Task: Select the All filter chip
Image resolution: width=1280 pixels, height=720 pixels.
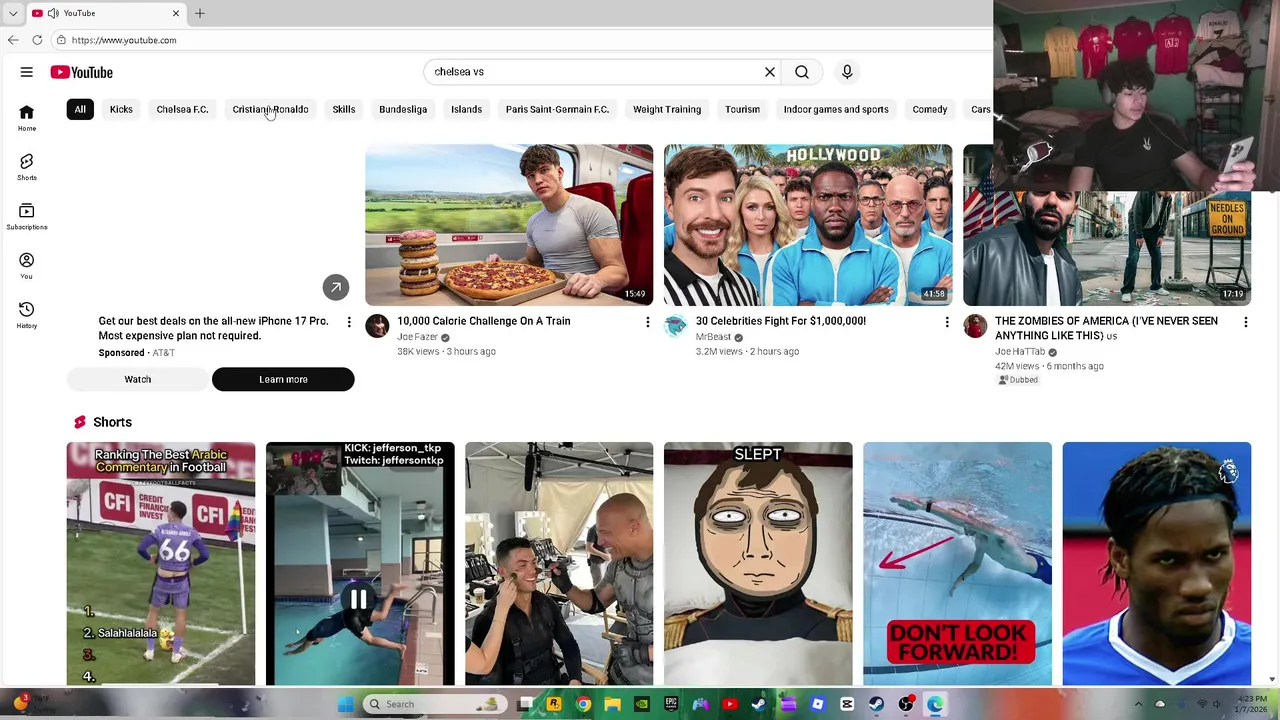Action: tap(80, 109)
